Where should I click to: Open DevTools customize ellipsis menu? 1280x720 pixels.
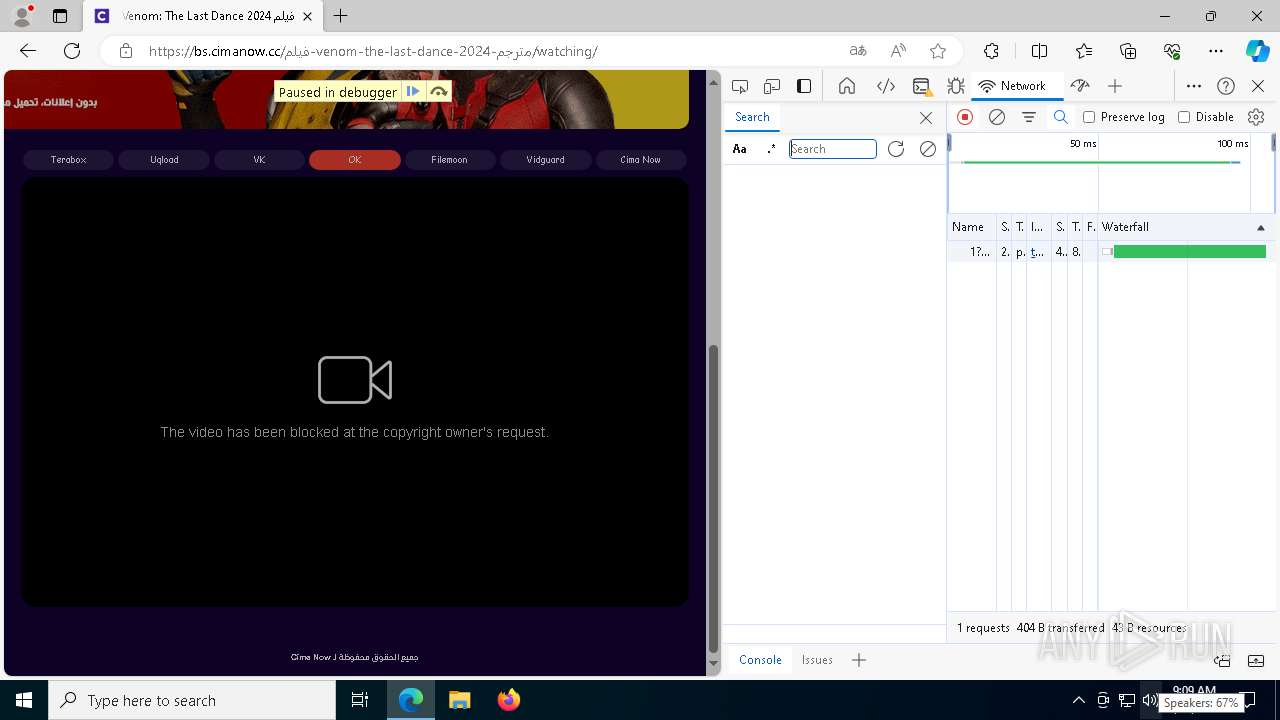click(1193, 86)
